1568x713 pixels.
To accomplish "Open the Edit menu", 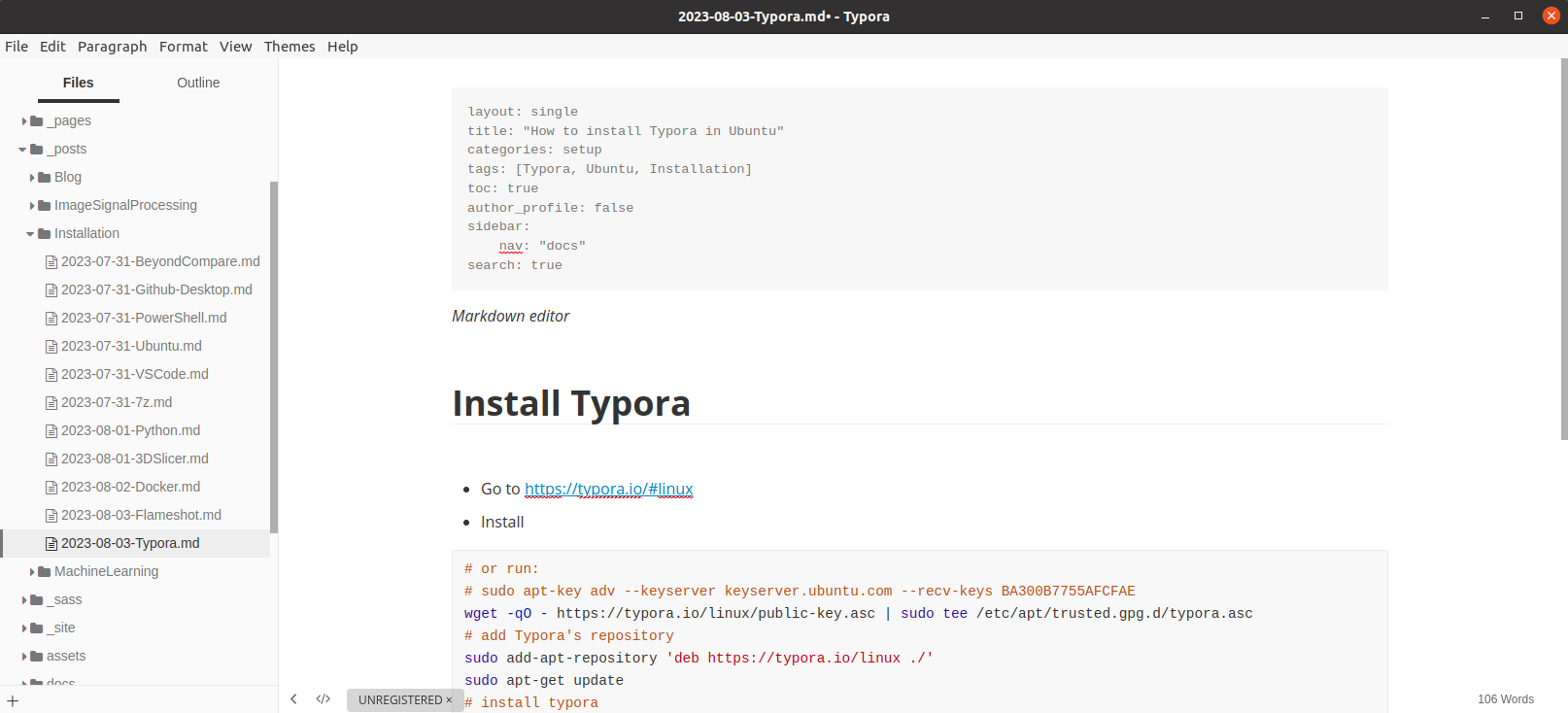I will click(52, 46).
